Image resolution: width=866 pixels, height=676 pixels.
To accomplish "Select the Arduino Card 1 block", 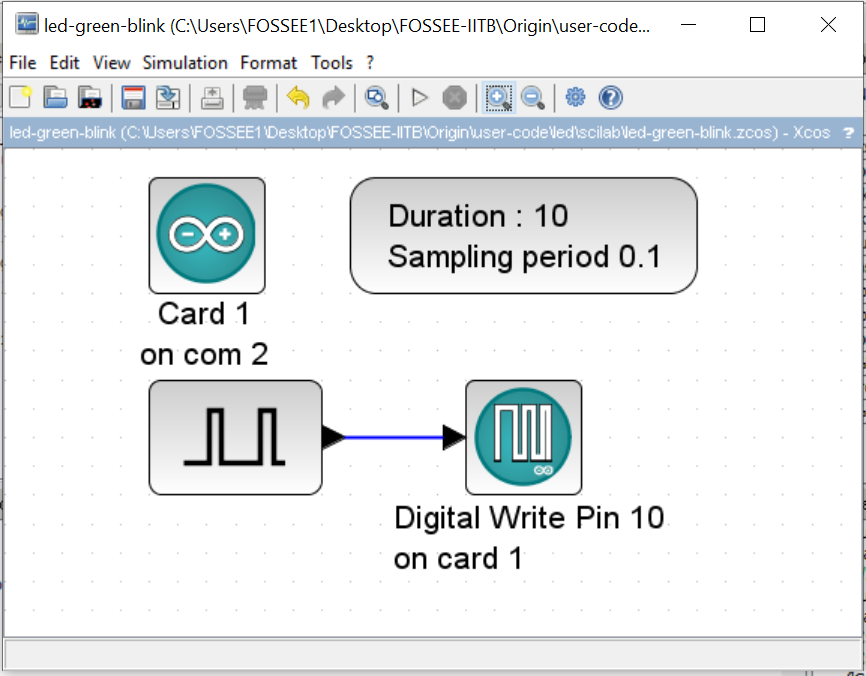I will [x=207, y=235].
